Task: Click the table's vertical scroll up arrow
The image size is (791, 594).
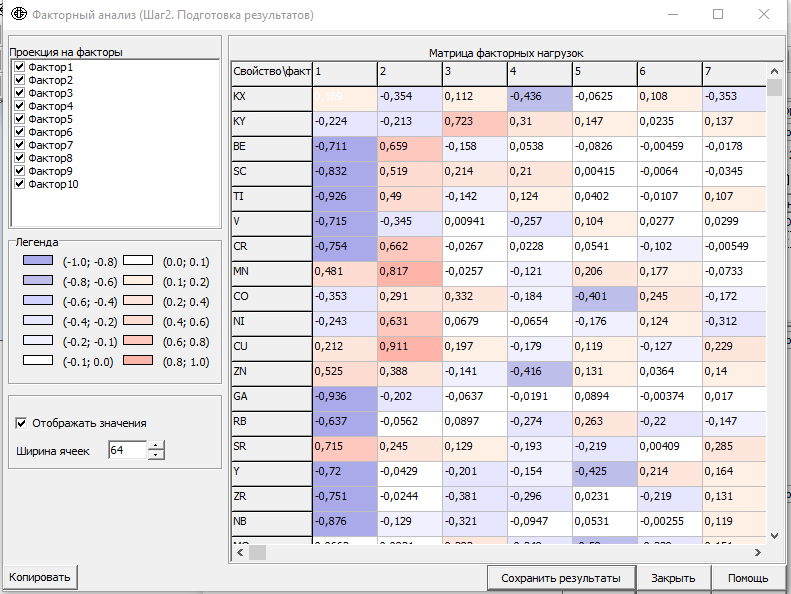Action: (774, 71)
